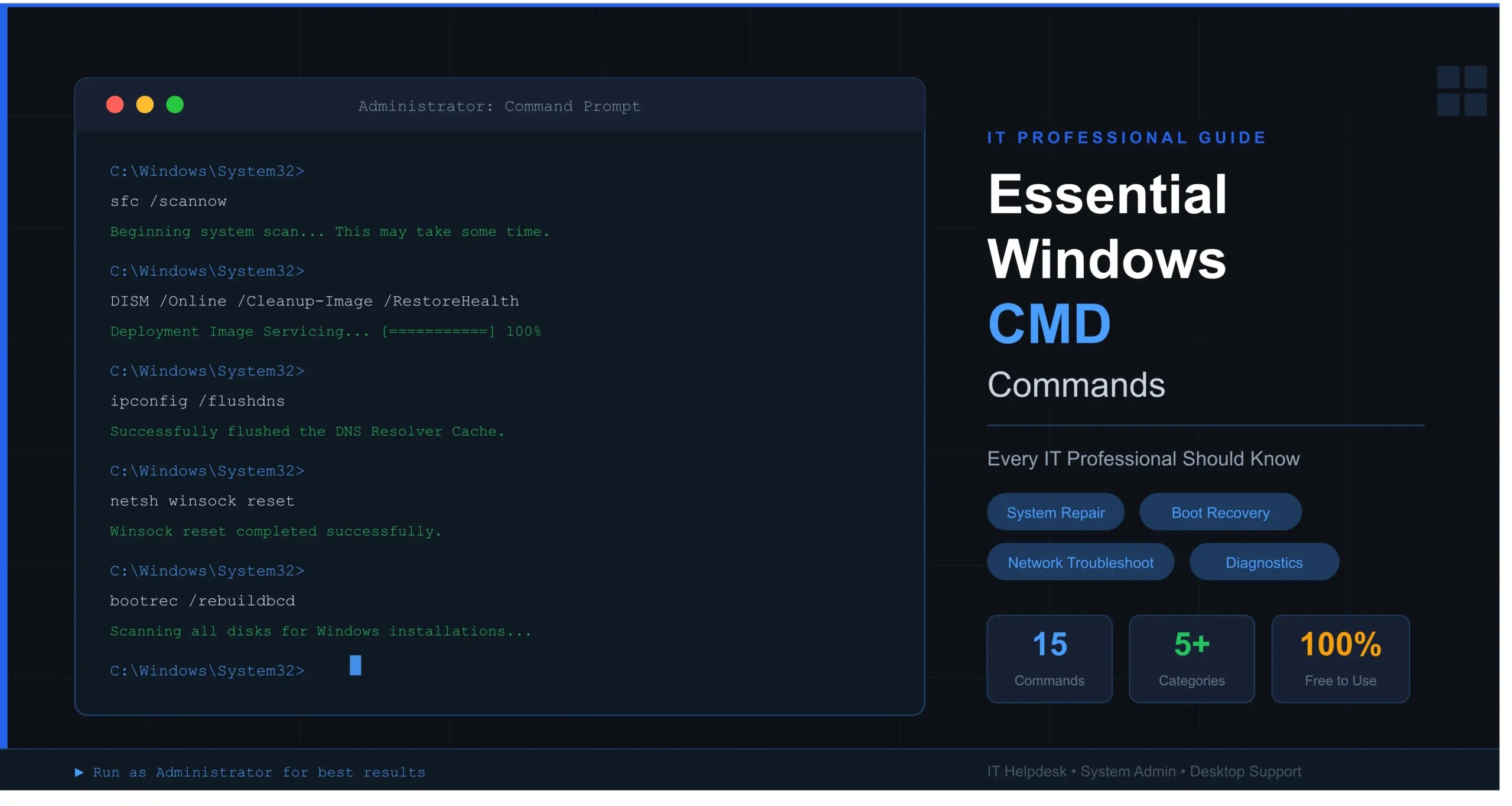Image resolution: width=1512 pixels, height=806 pixels.
Task: Click the 'ipconfig /flushdns' command
Action: pos(197,401)
